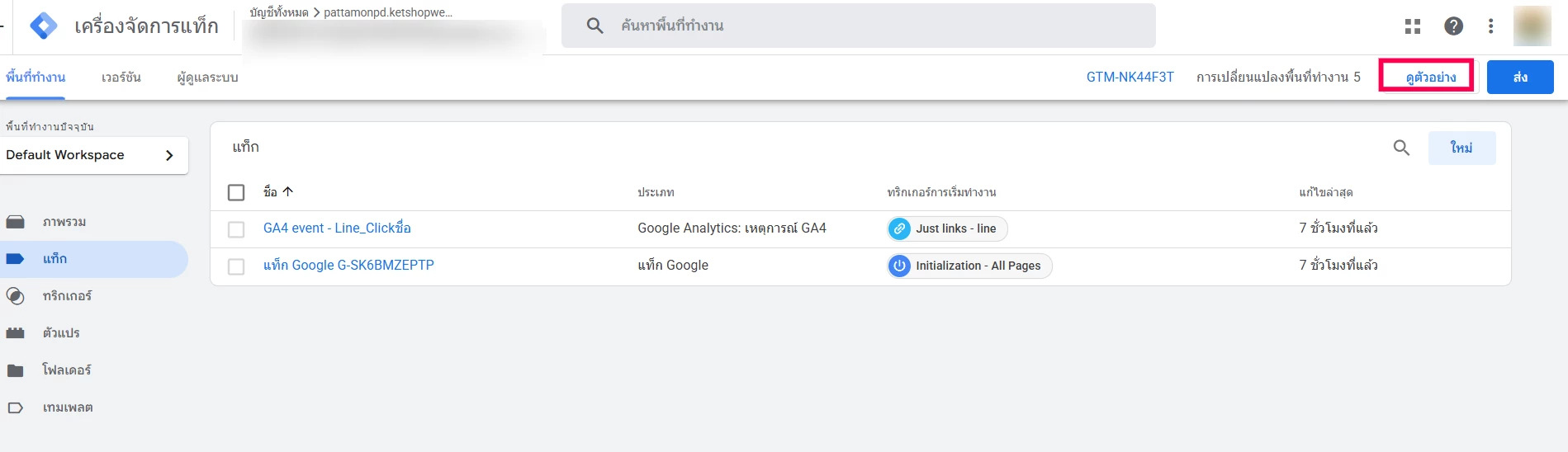Click the ตัวแปร variables icon in sidebar

click(x=16, y=333)
